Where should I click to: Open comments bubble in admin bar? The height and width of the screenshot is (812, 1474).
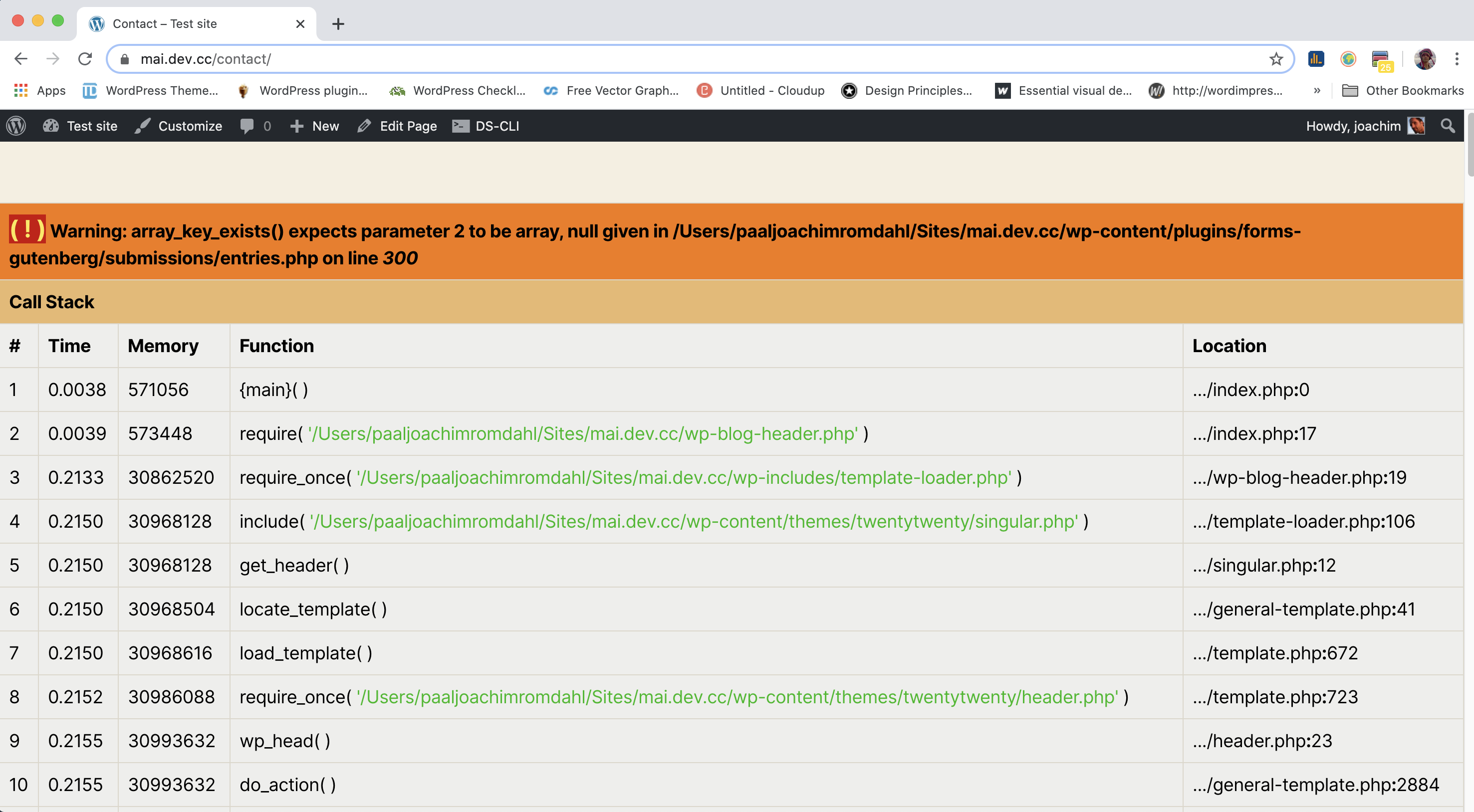click(255, 126)
